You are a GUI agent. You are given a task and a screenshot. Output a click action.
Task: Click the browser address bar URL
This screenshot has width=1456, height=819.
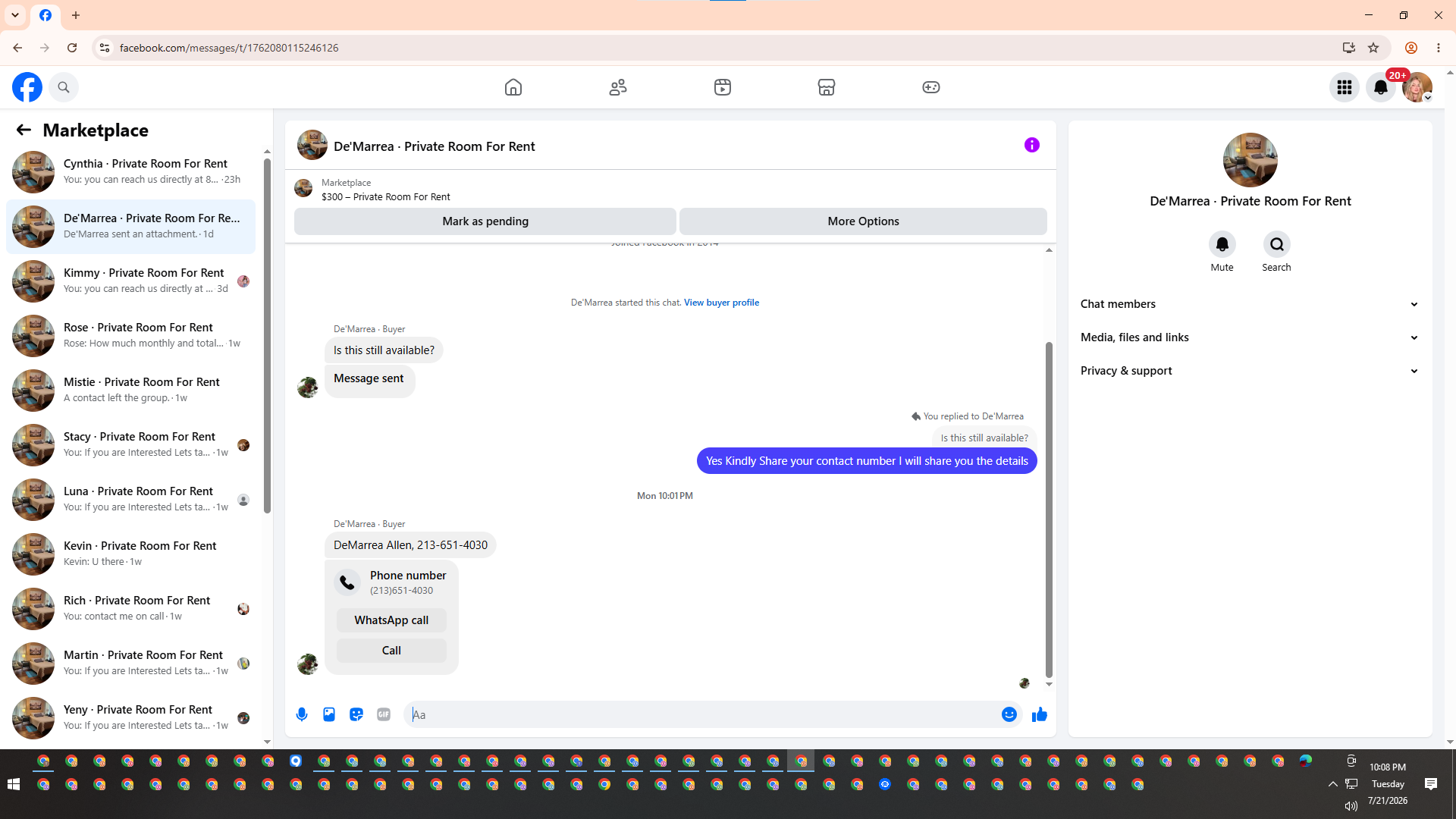pos(229,48)
